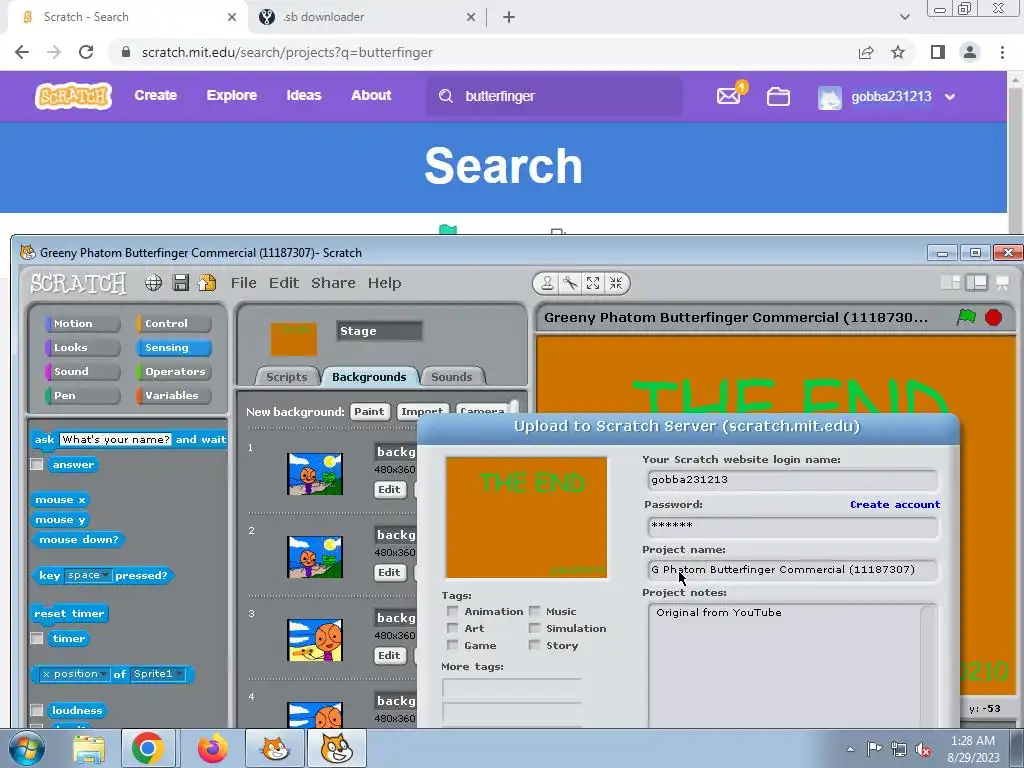Select the delete scissors tool
The height and width of the screenshot is (768, 1024).
(x=570, y=283)
